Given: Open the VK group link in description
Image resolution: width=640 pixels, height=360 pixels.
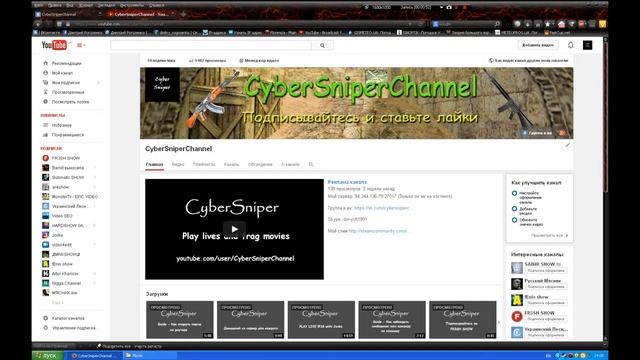Looking at the screenshot, I should coord(382,208).
